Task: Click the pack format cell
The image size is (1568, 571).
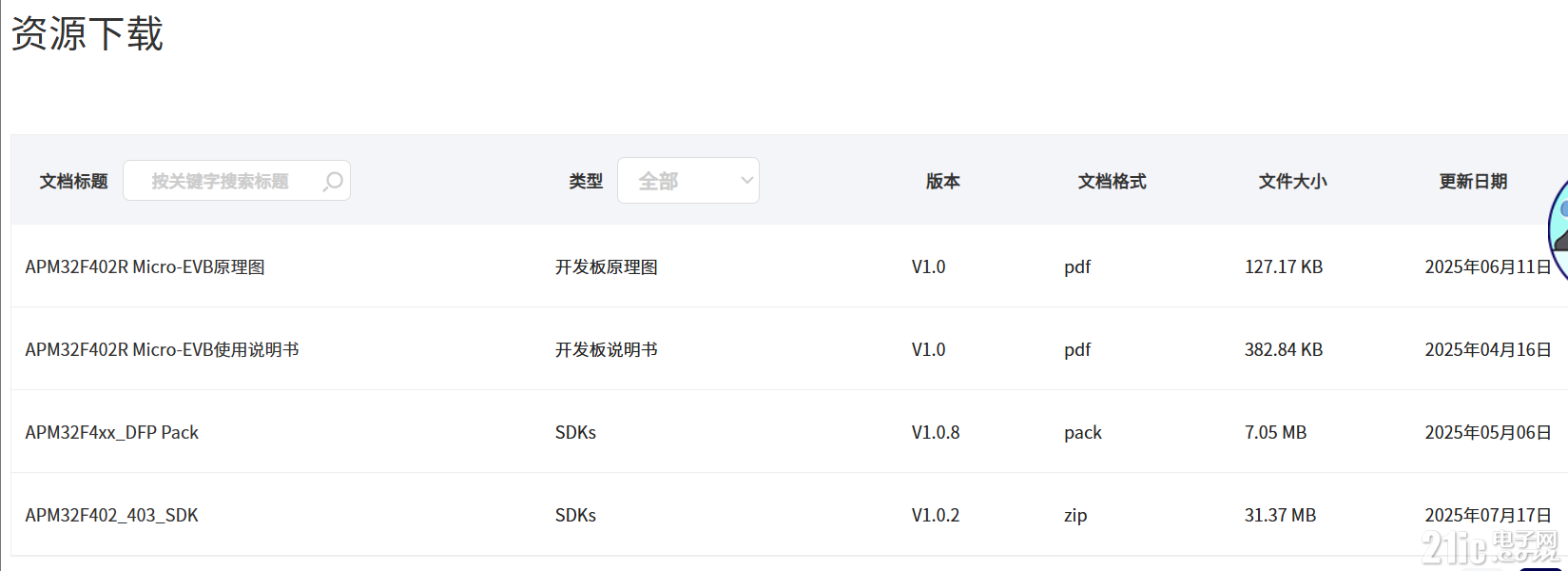Action: (1083, 433)
